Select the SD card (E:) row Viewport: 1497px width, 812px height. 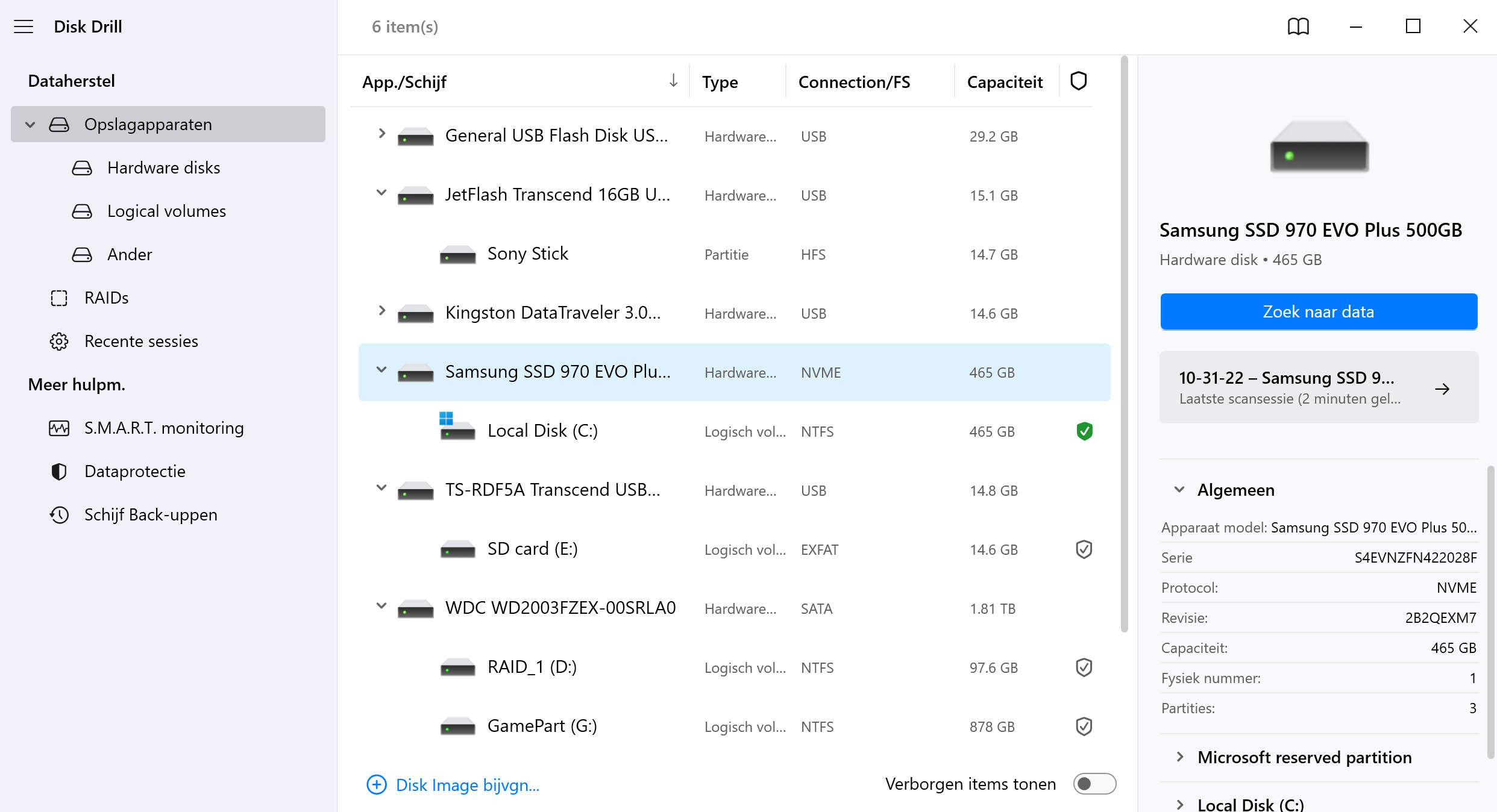(734, 549)
